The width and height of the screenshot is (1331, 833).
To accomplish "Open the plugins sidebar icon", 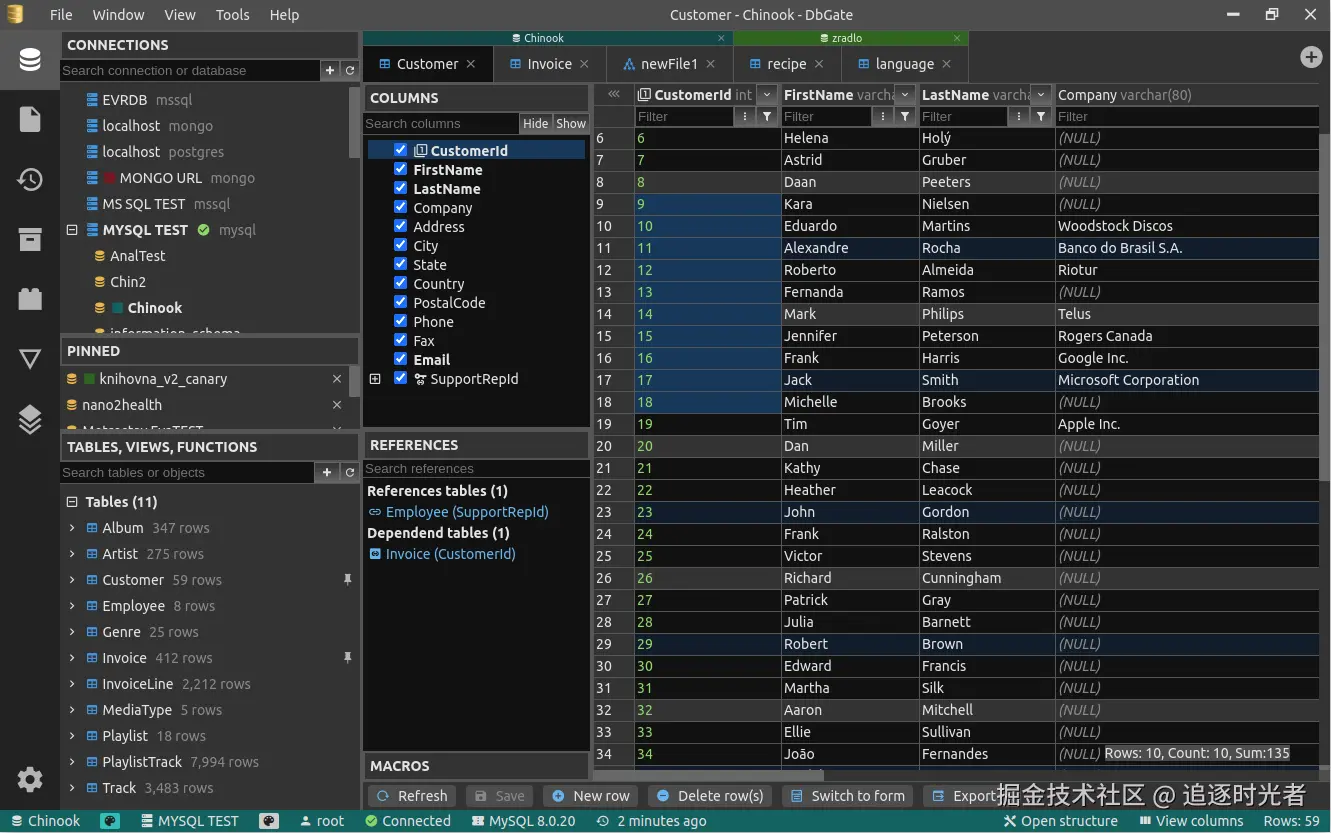I will point(30,299).
